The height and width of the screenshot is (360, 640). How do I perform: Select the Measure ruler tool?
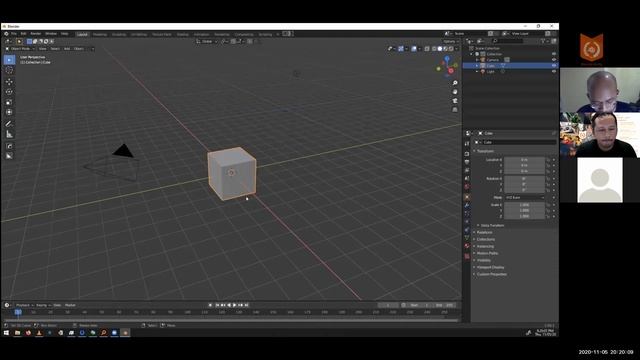coord(9,134)
